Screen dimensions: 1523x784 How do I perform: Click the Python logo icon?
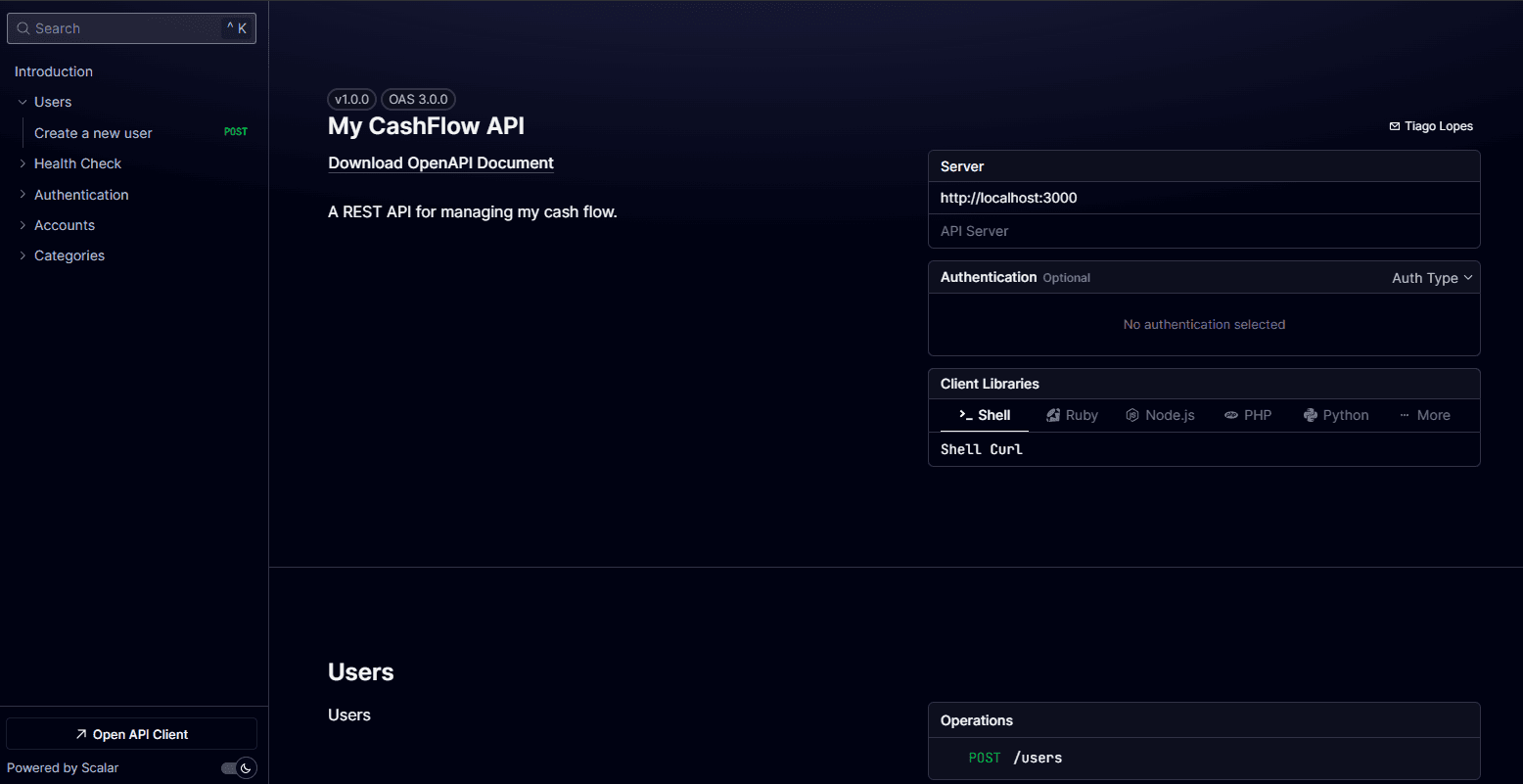1311,415
